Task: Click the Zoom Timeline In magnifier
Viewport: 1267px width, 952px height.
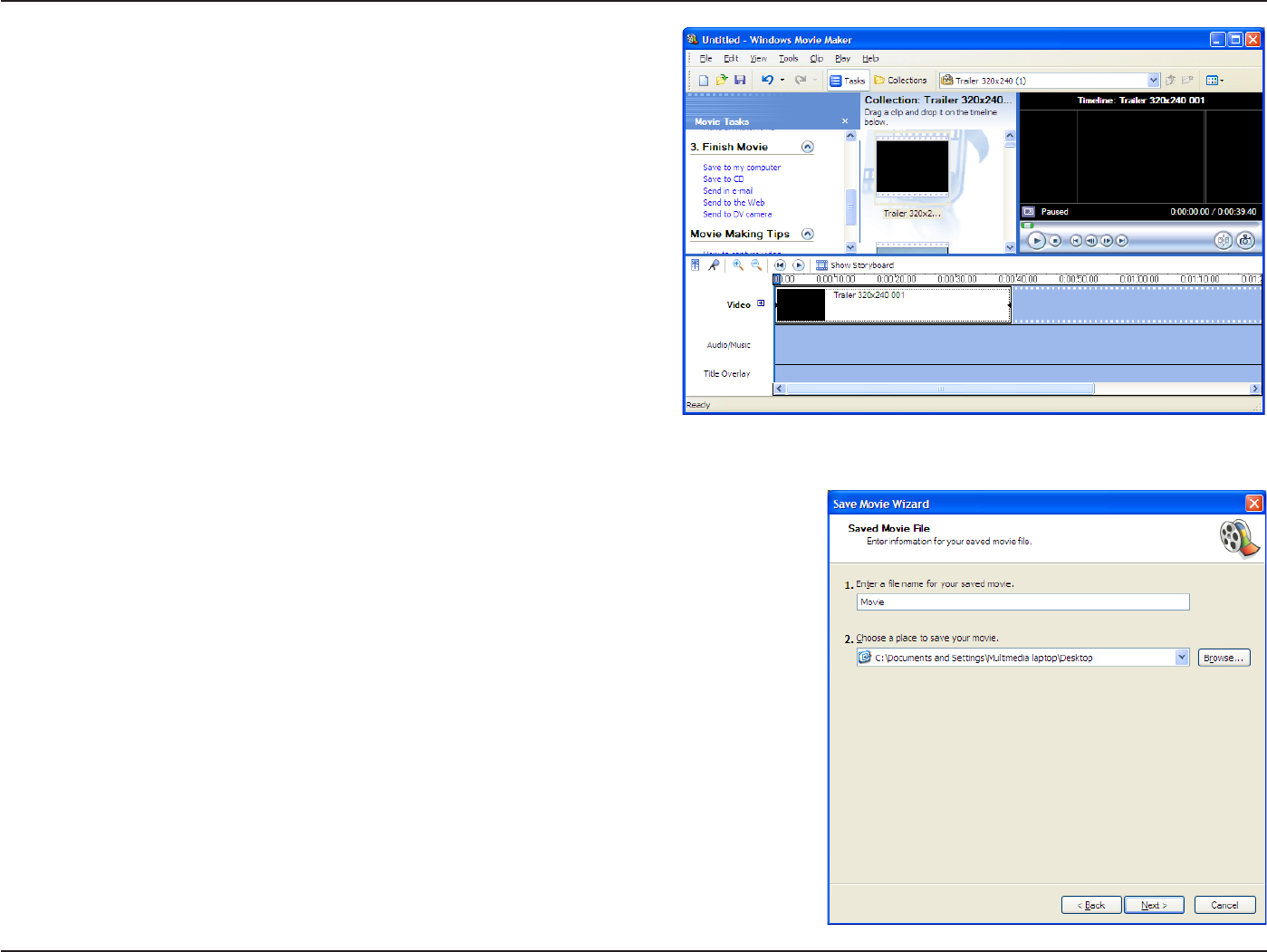Action: (x=738, y=265)
